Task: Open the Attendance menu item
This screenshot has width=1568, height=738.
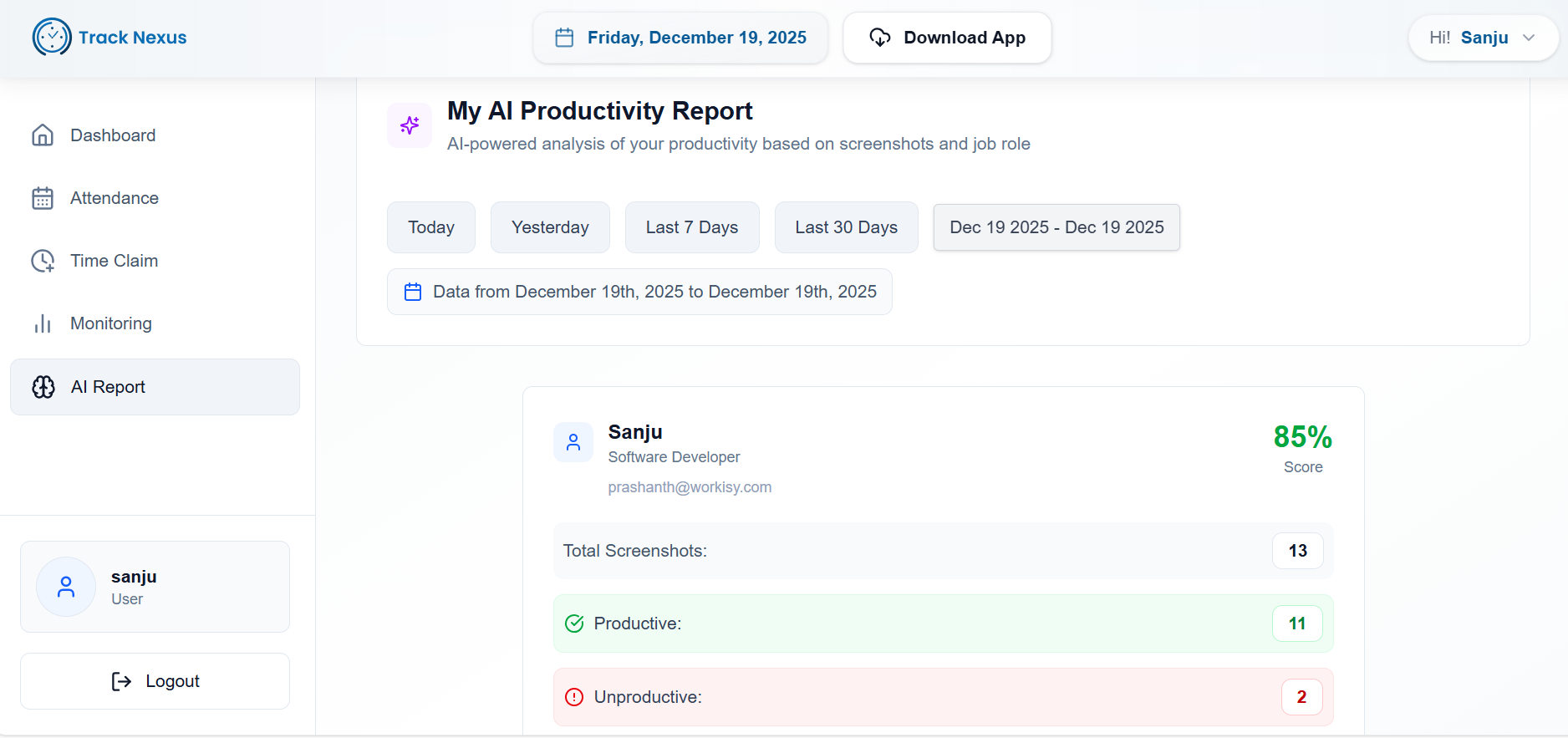Action: [x=115, y=198]
